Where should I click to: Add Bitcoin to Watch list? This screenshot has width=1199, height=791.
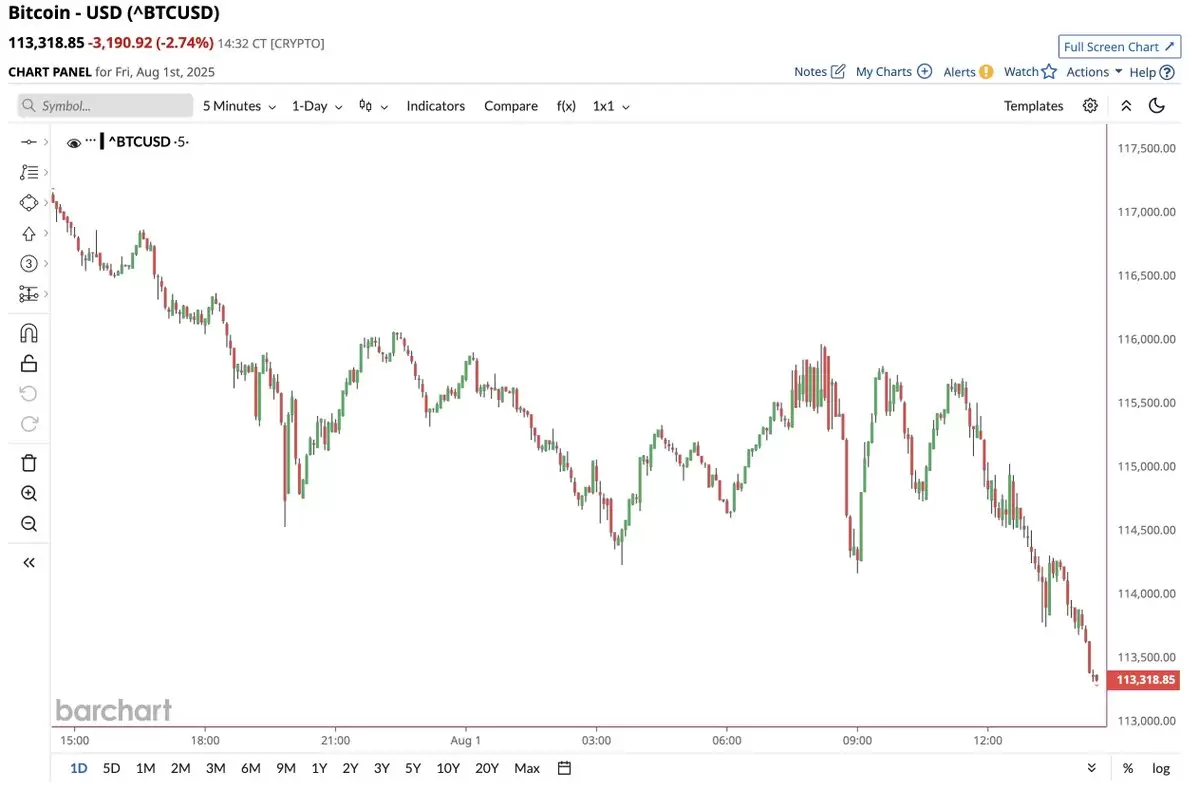click(x=1030, y=72)
